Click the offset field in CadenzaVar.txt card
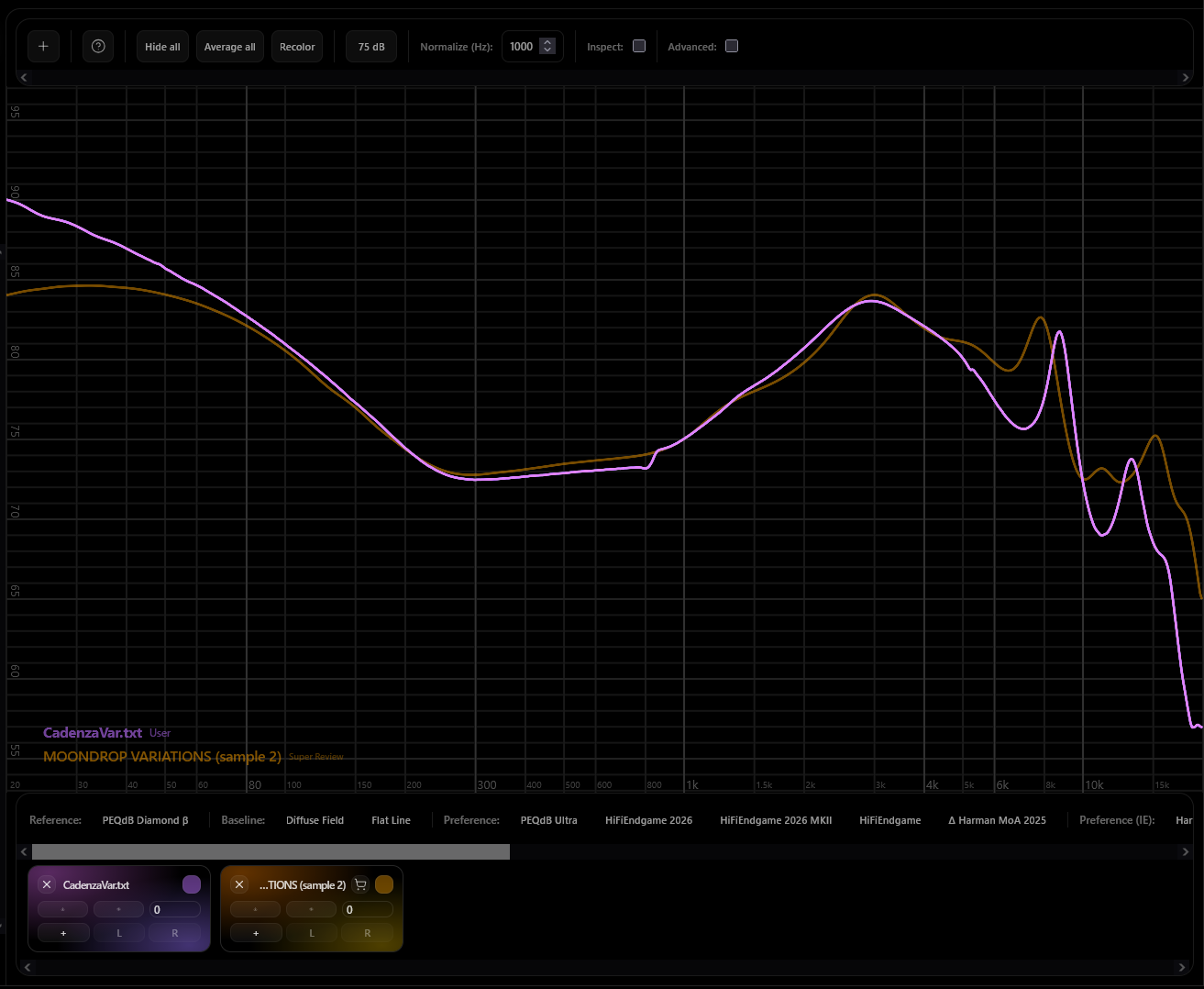 pyautogui.click(x=175, y=909)
